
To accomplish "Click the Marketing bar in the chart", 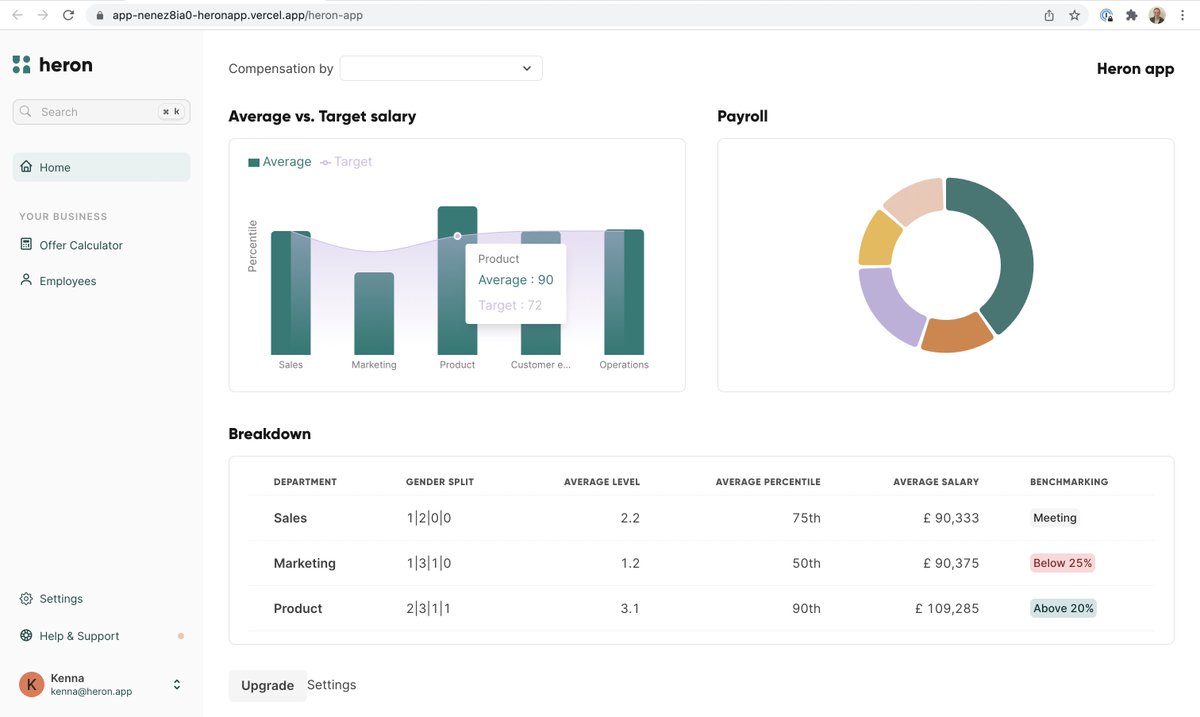I will click(374, 314).
